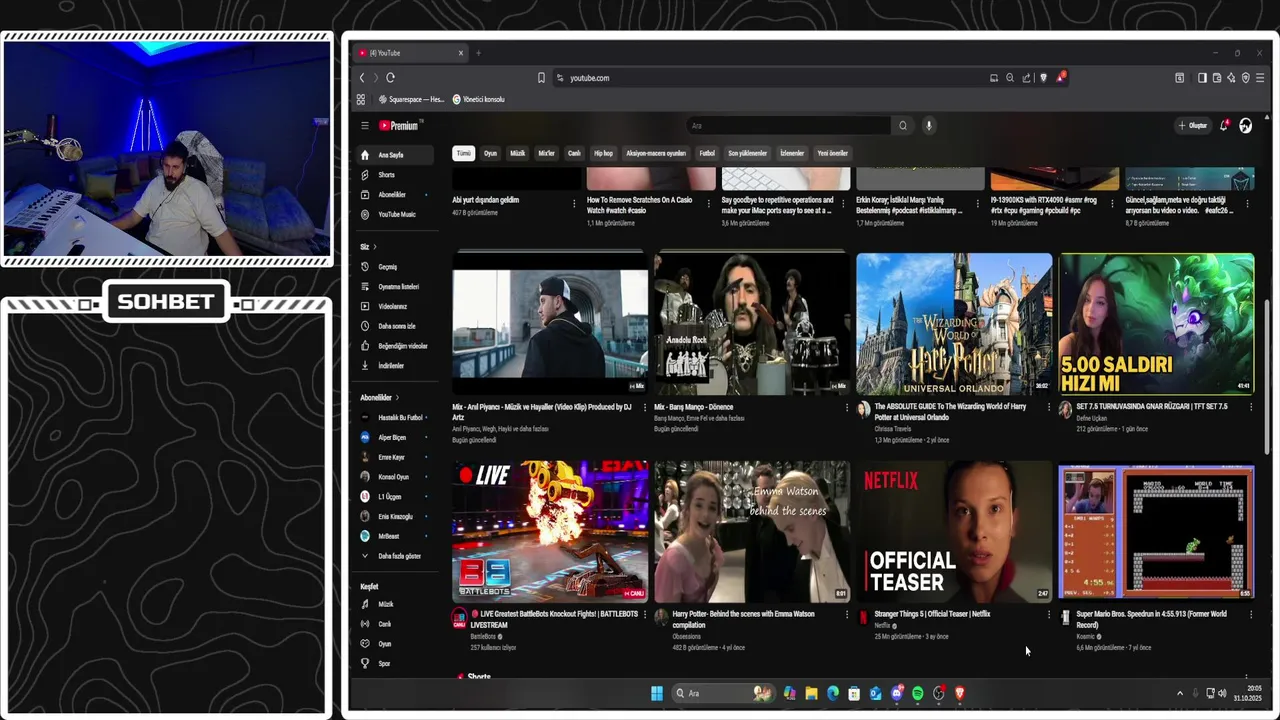The height and width of the screenshot is (720, 1280).
Task: Open the account avatar menu
Action: pos(1245,126)
